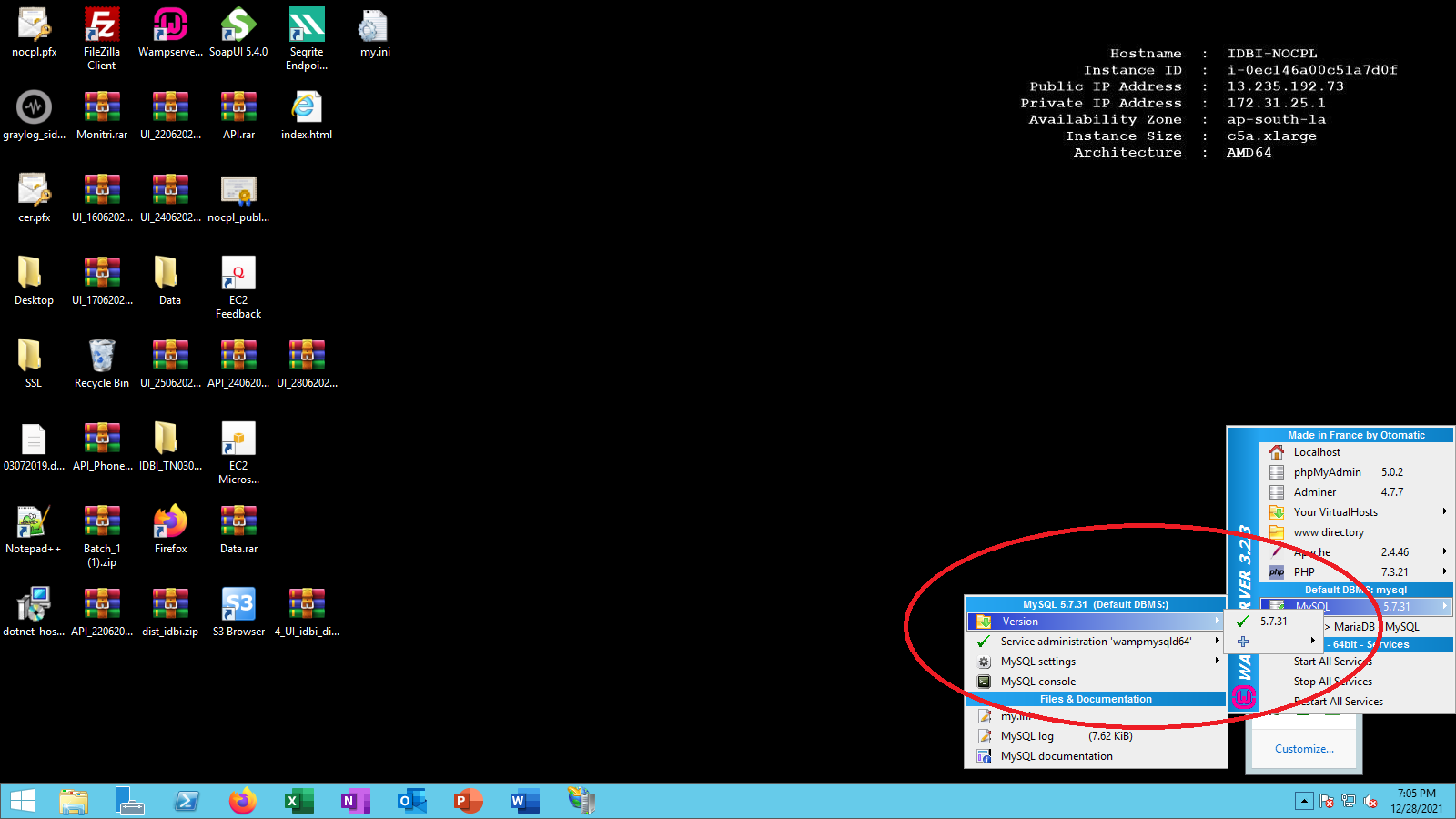
Task: Open File Explorer from the taskbar
Action: click(74, 801)
